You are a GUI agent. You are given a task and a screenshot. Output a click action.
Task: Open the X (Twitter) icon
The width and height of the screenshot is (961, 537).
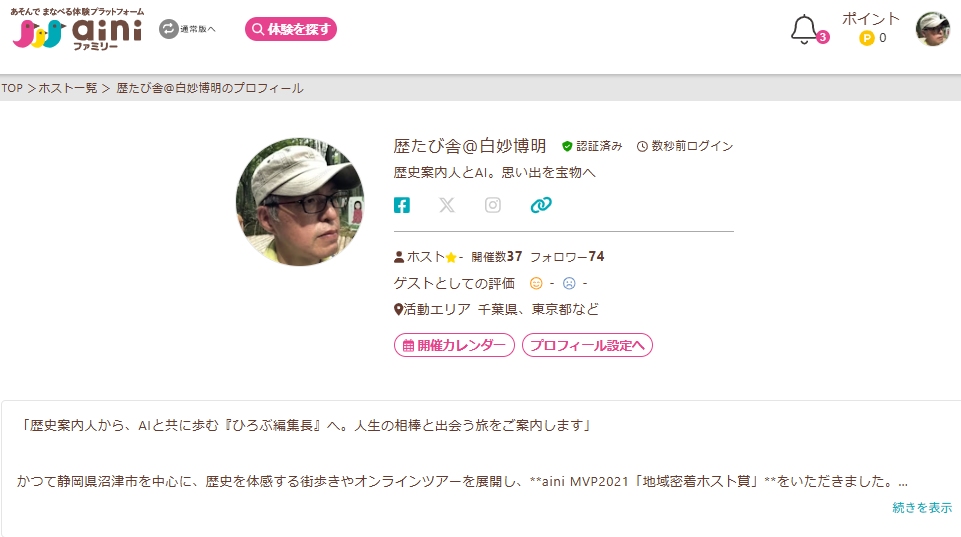coord(447,205)
